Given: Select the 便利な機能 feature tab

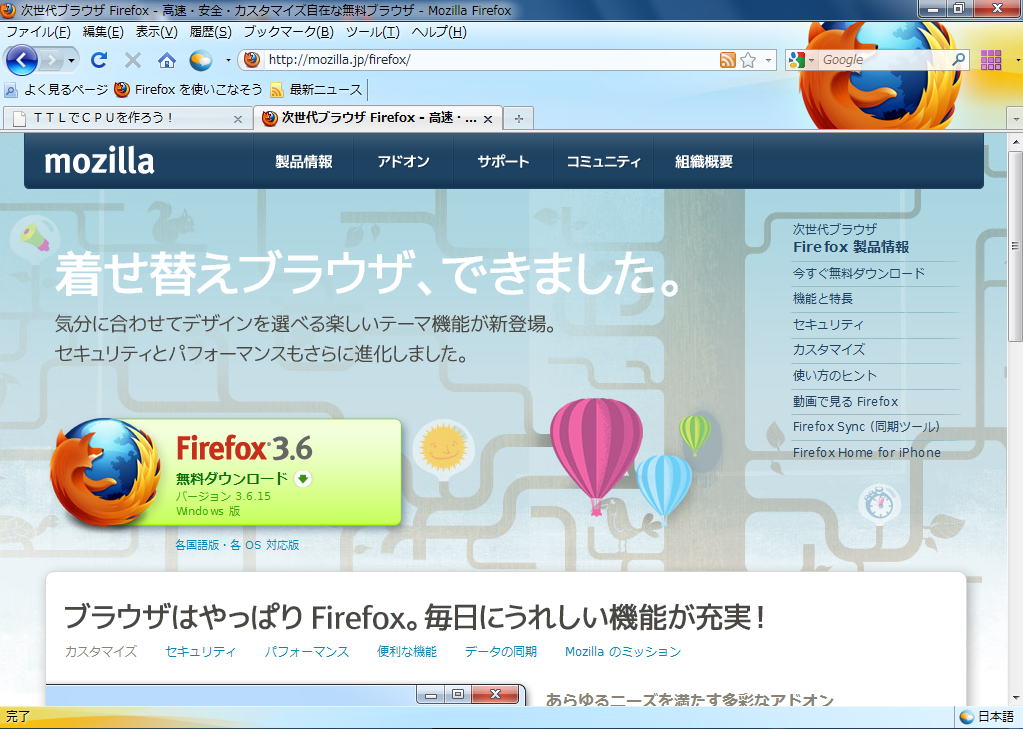Looking at the screenshot, I should [x=407, y=651].
